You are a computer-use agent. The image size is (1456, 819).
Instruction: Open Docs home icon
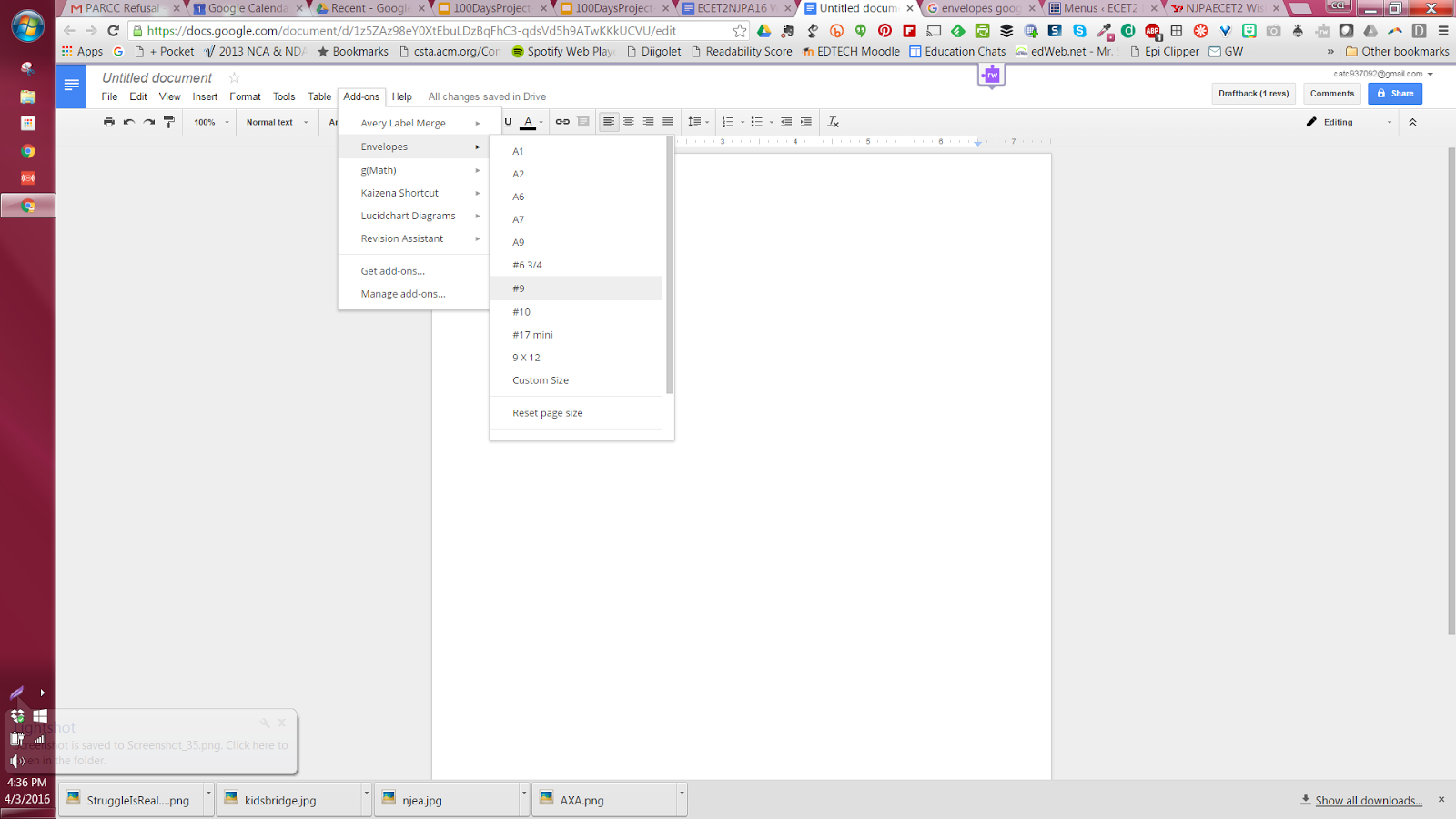[71, 86]
